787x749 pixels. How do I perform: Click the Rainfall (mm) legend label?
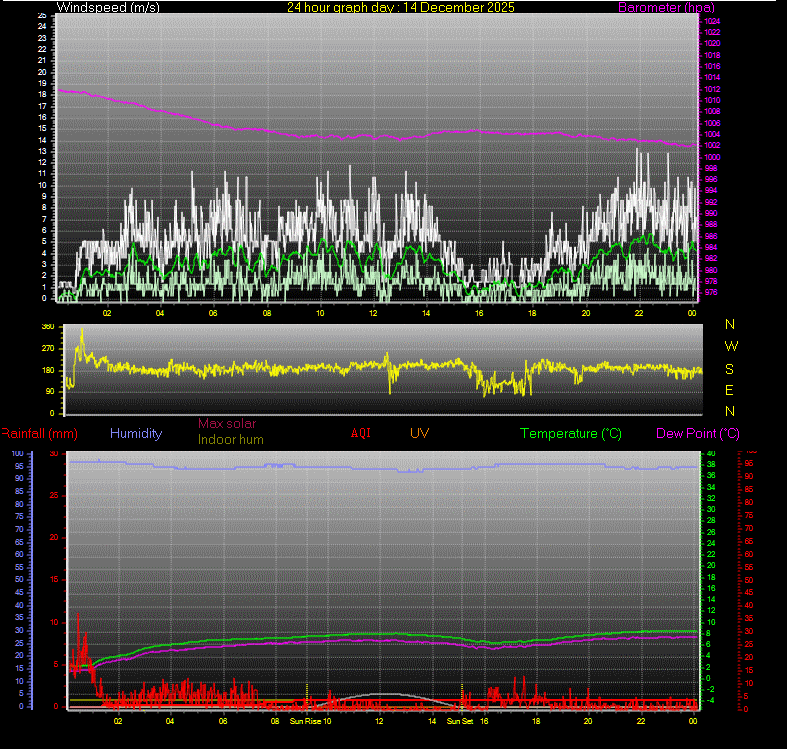coord(39,433)
